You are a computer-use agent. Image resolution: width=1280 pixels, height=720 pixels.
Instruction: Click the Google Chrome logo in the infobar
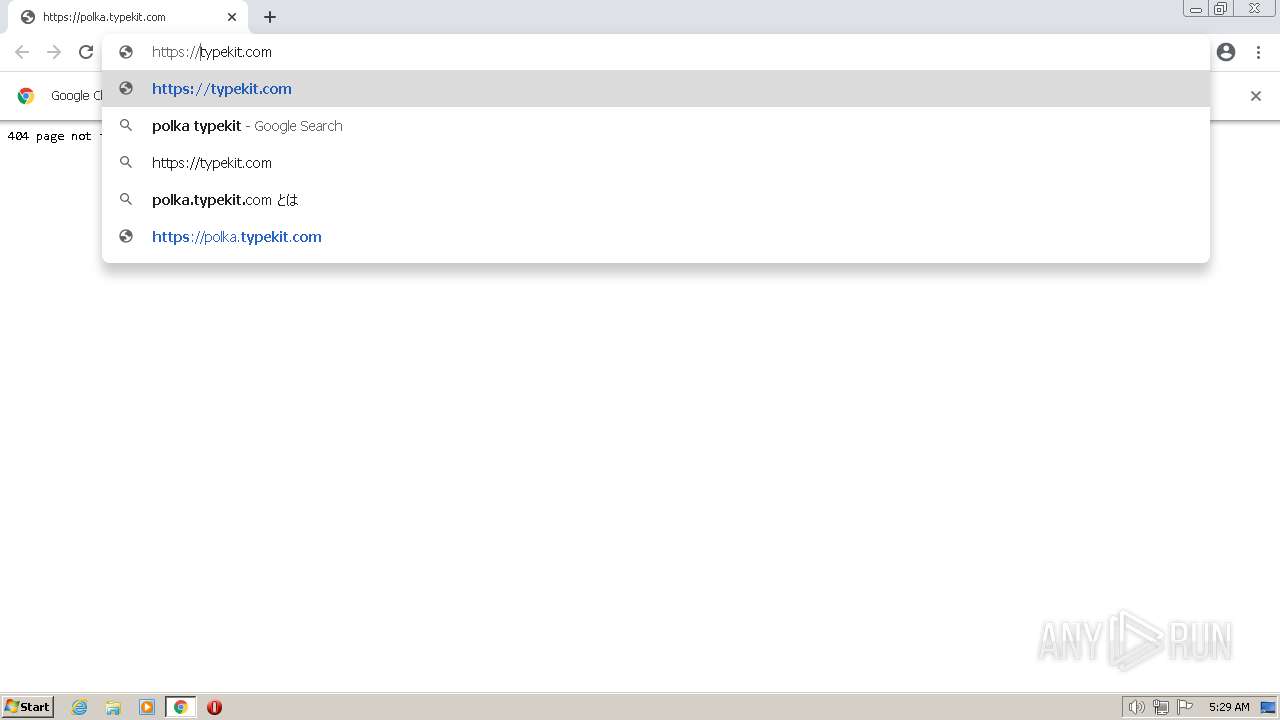(x=26, y=96)
